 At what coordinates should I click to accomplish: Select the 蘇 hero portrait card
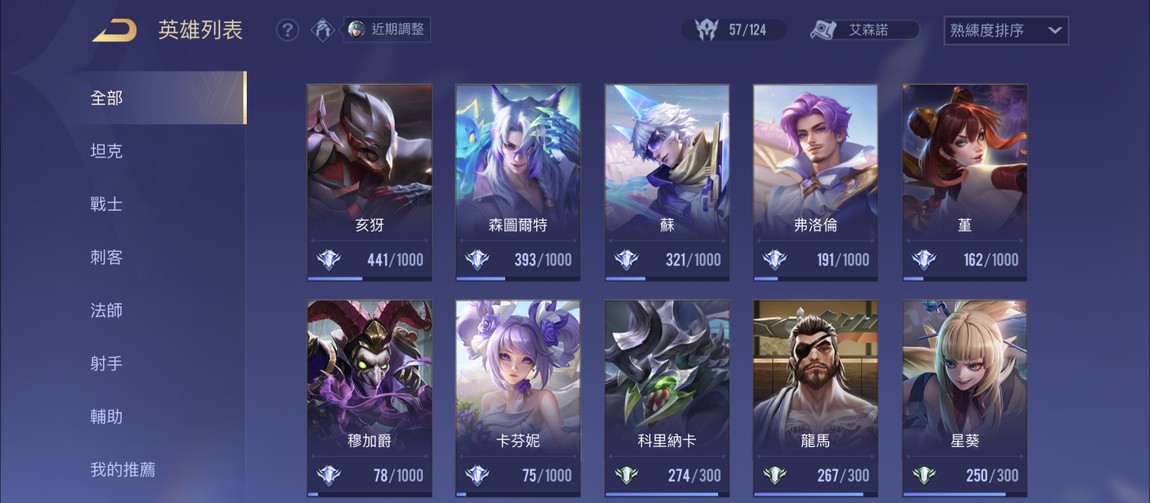click(x=667, y=182)
